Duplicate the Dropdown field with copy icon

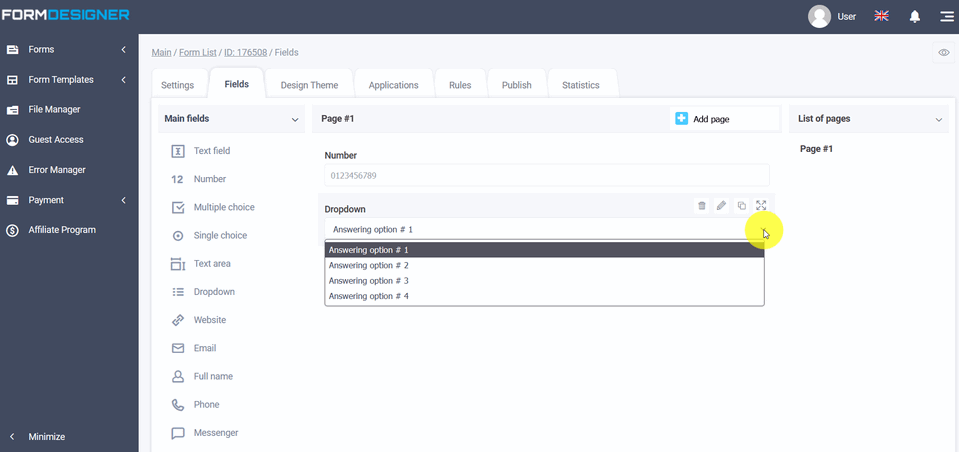tap(741, 206)
